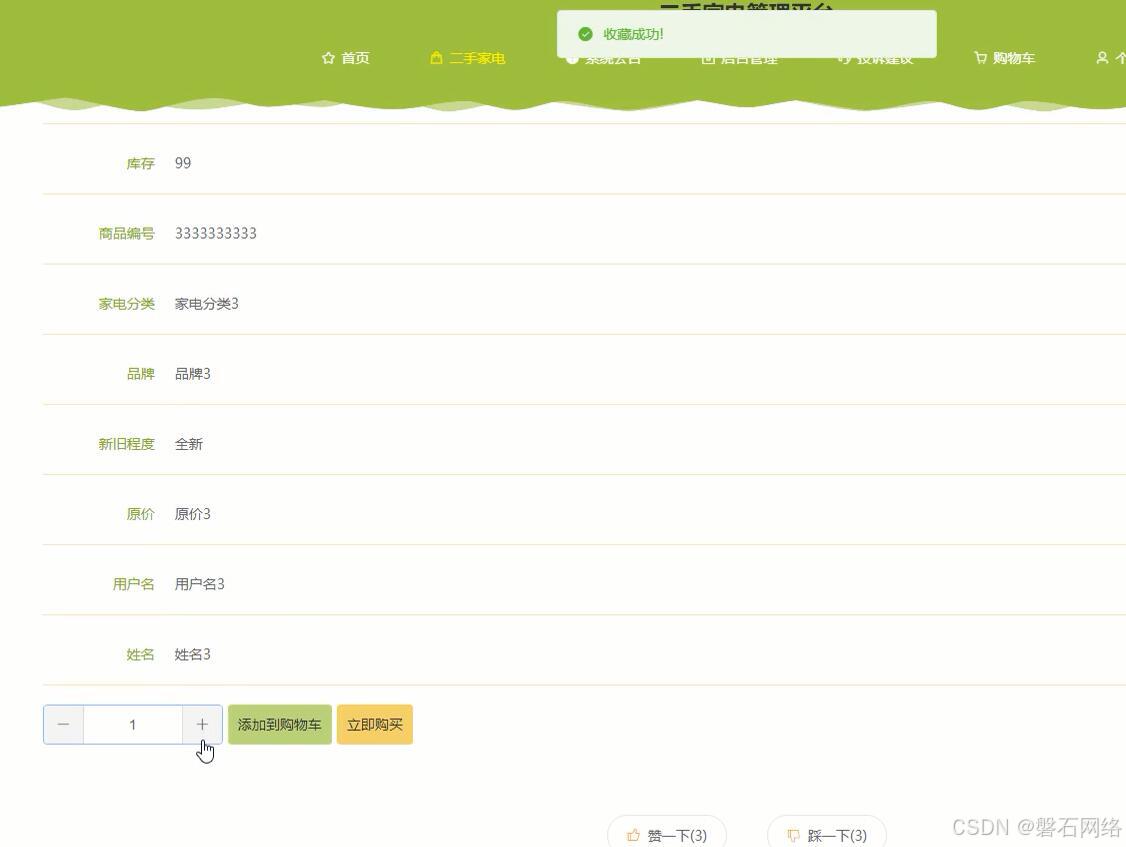1126x847 pixels.
Task: Click the 新旧程度 field label
Action: [126, 444]
